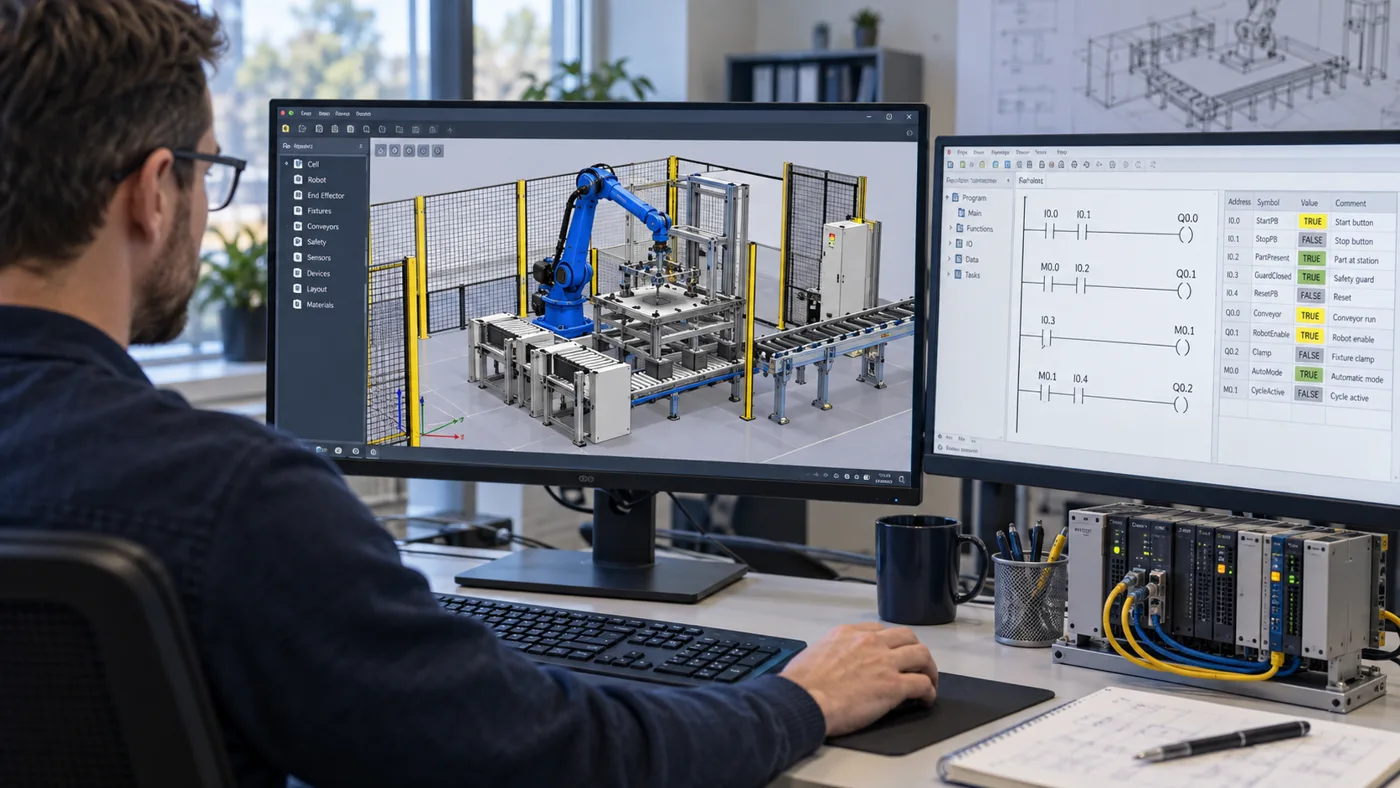Collapse the PLC project panel with header arrow
This screenshot has height=788, width=1400.
click(x=1008, y=180)
